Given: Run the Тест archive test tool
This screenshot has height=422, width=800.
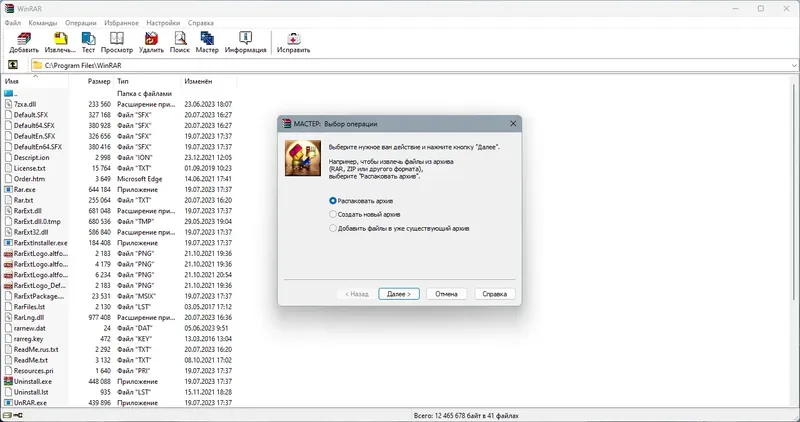Looking at the screenshot, I should [x=88, y=42].
